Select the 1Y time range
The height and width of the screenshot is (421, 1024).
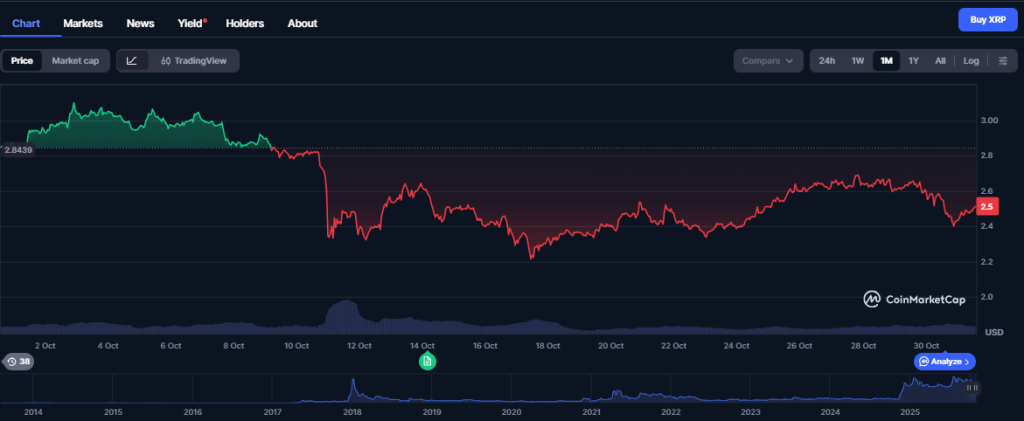[x=913, y=61]
